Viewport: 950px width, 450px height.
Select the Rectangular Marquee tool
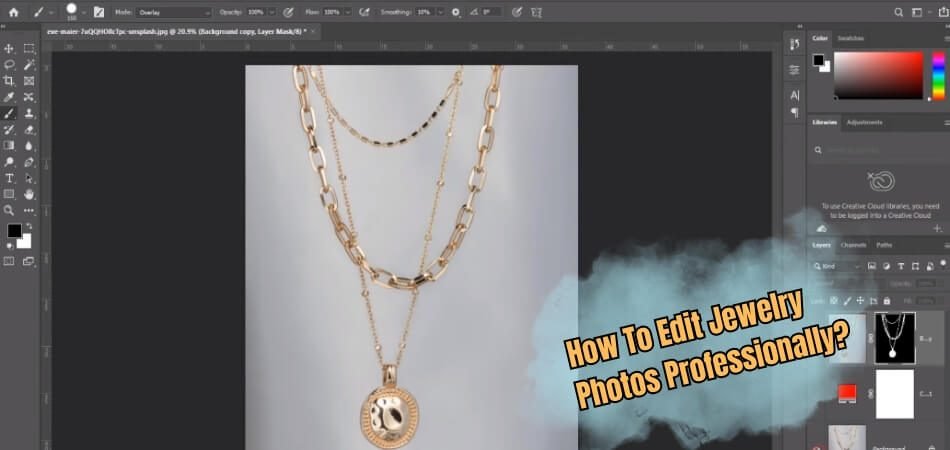click(28, 48)
